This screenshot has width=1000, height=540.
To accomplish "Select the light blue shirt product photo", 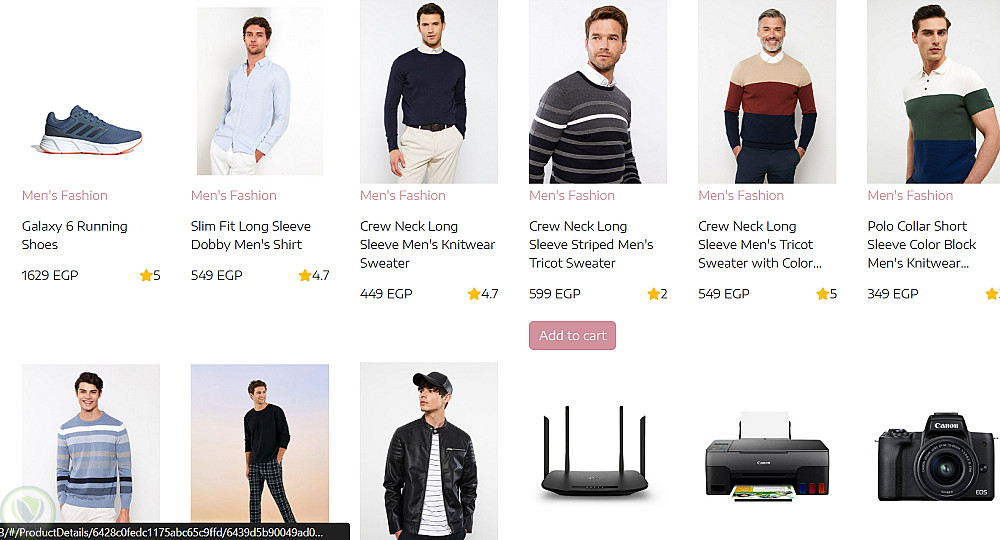I will coord(260,92).
